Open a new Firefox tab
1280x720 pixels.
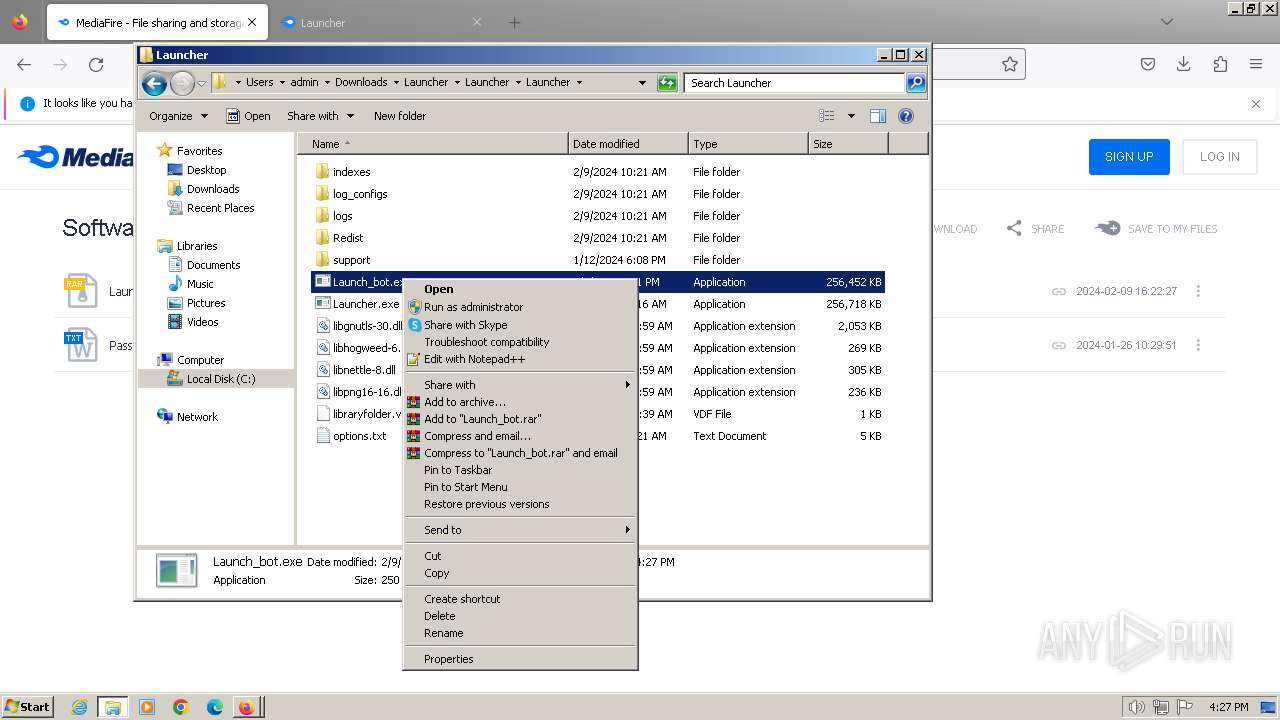(514, 22)
